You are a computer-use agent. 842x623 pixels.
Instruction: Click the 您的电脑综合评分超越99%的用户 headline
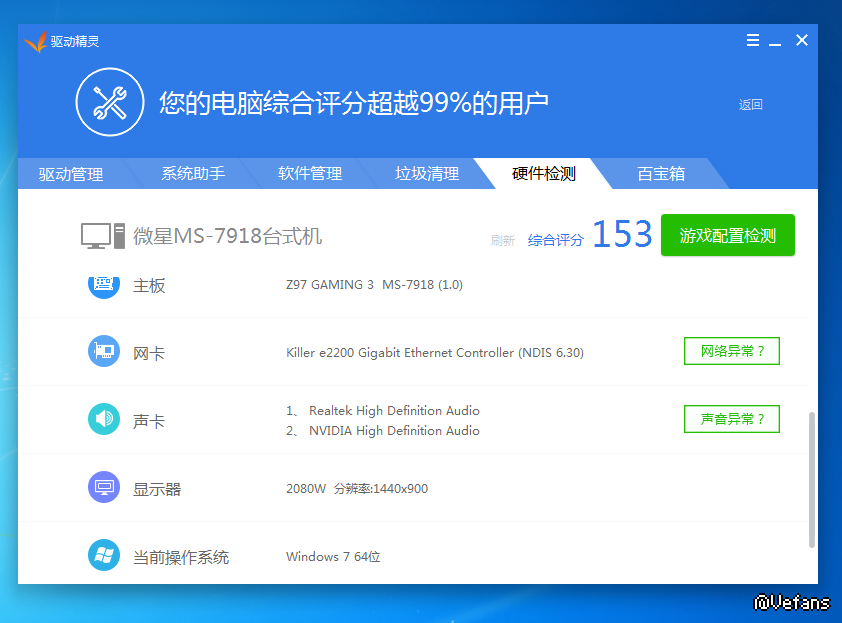coord(354,103)
